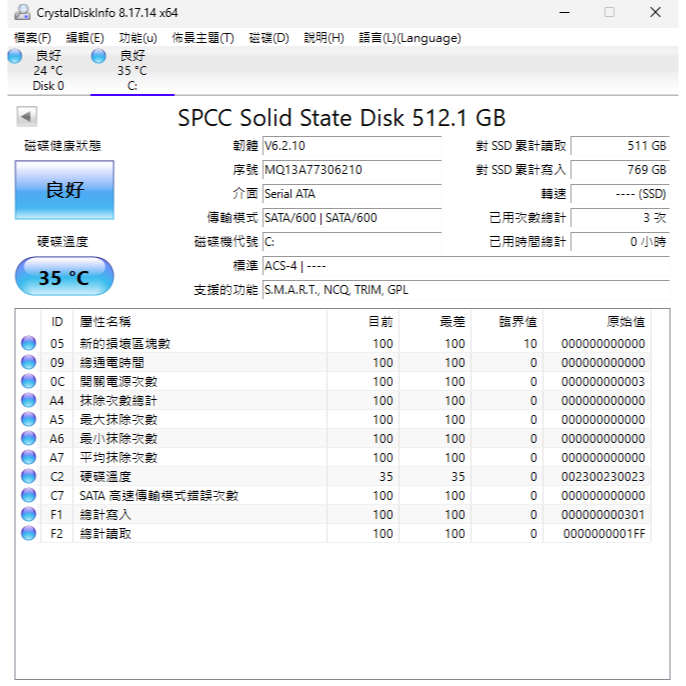
Task: Open the 編輯(E) menu
Action: pyautogui.click(x=85, y=38)
